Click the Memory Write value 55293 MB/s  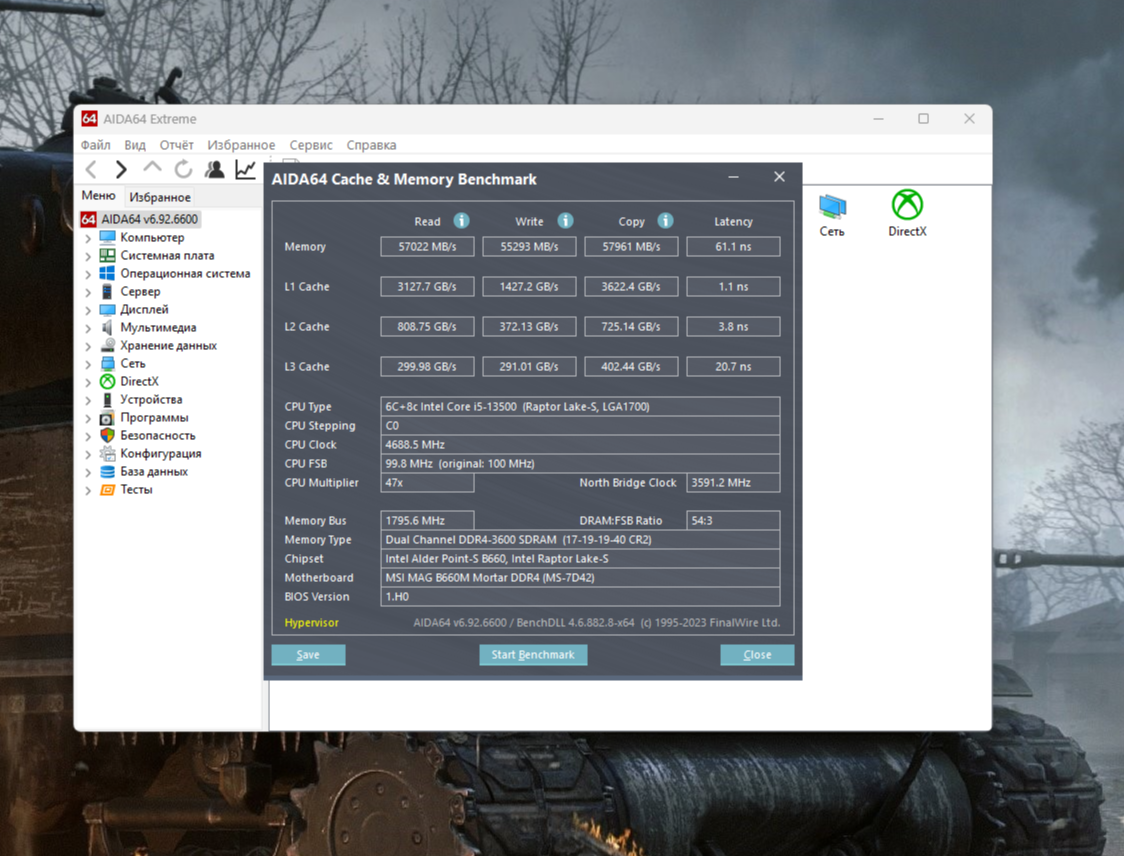click(529, 247)
